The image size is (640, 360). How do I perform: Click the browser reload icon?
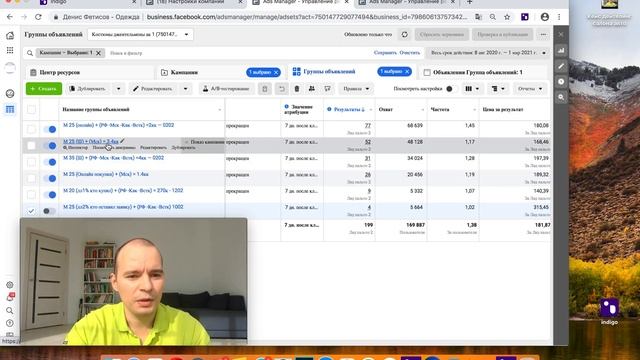click(38, 17)
